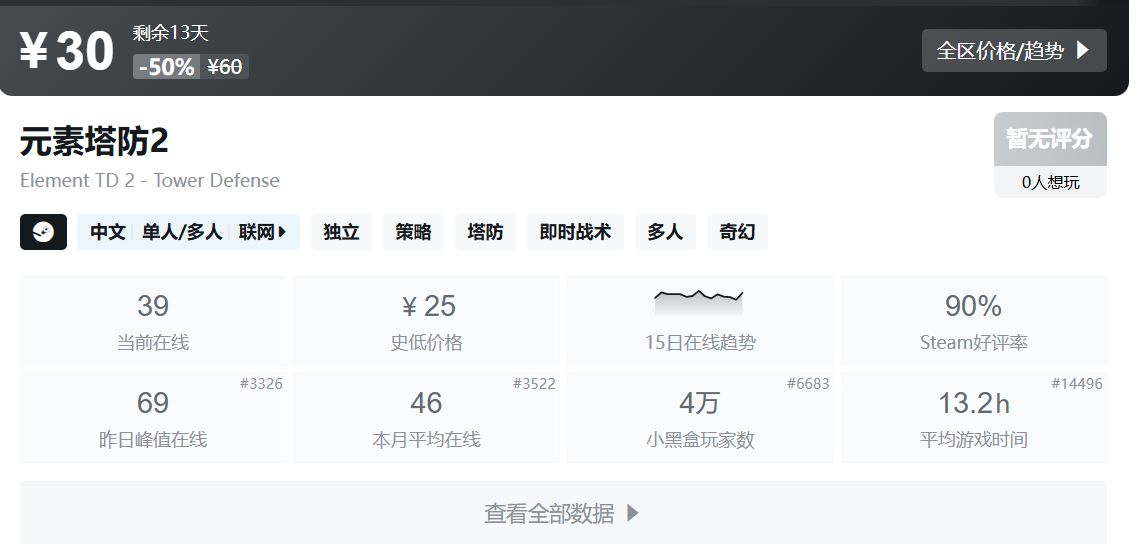This screenshot has width=1143, height=544.
Task: Click the #6683 rank label
Action: tap(808, 384)
